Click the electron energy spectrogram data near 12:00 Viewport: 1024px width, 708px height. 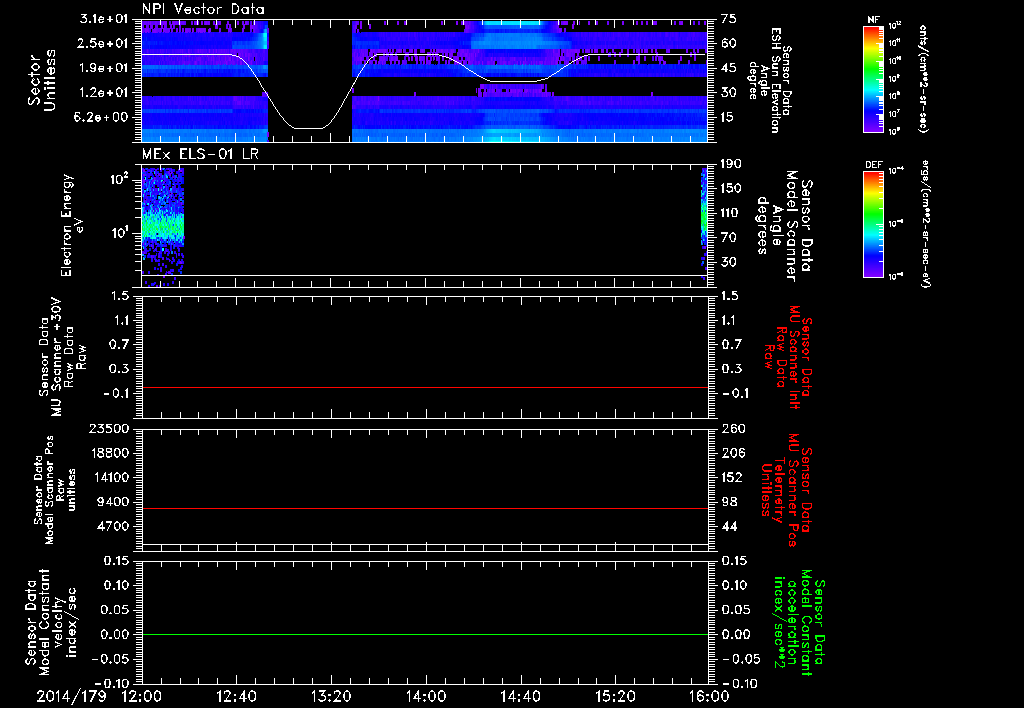[163, 225]
